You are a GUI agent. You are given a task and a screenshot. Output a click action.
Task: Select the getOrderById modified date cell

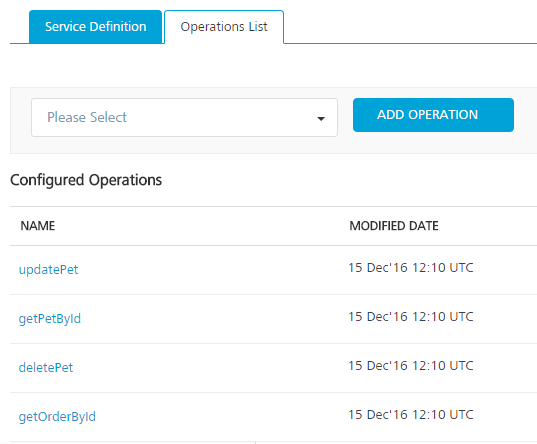(411, 415)
